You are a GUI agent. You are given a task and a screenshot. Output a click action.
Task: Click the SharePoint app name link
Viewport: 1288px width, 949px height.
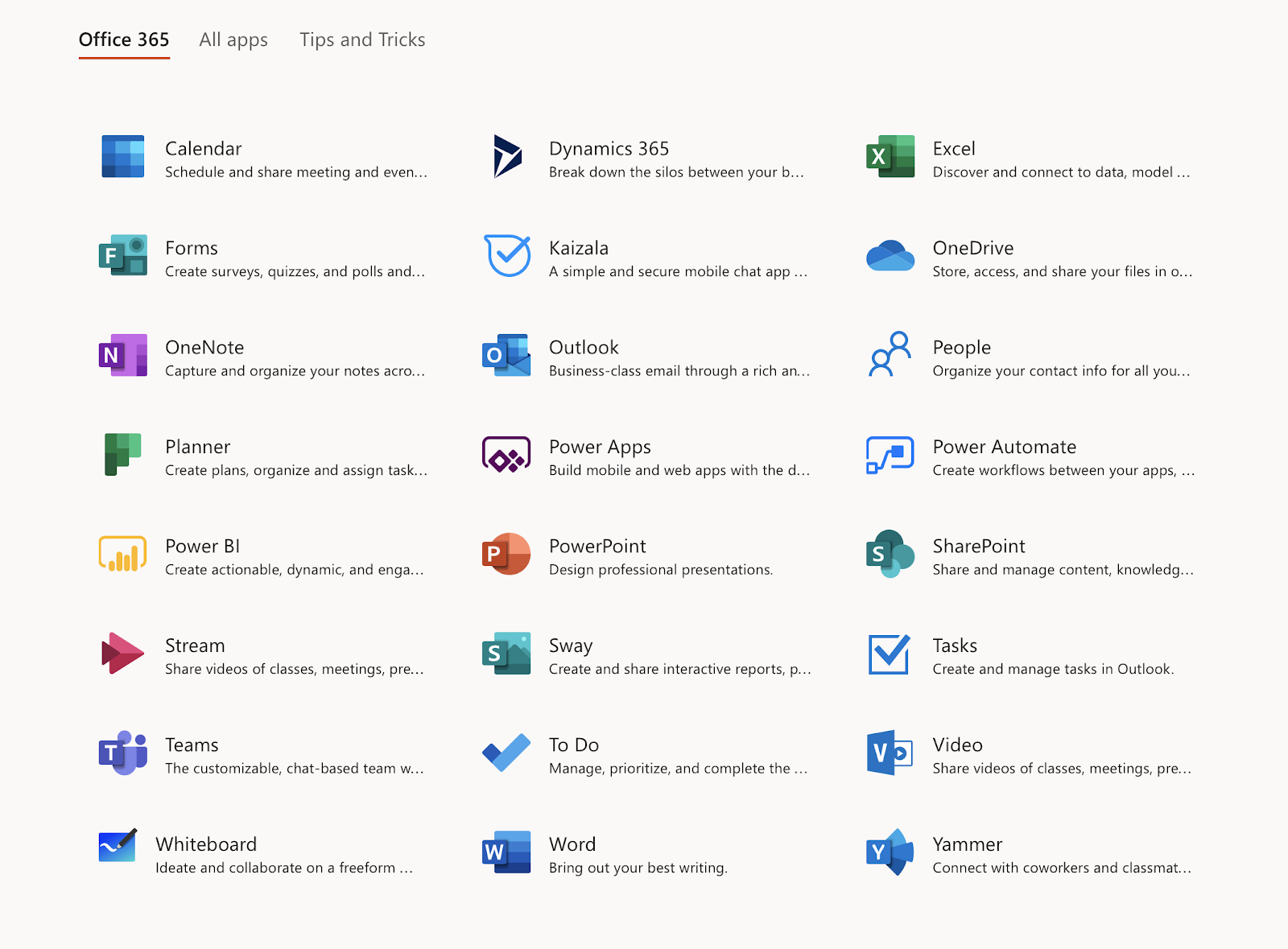979,547
